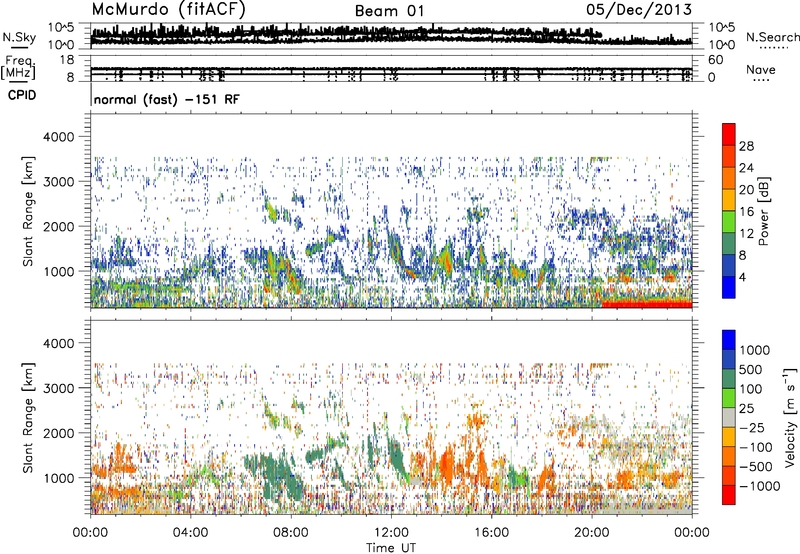Click the '20:00' time axis tick label

click(x=592, y=533)
